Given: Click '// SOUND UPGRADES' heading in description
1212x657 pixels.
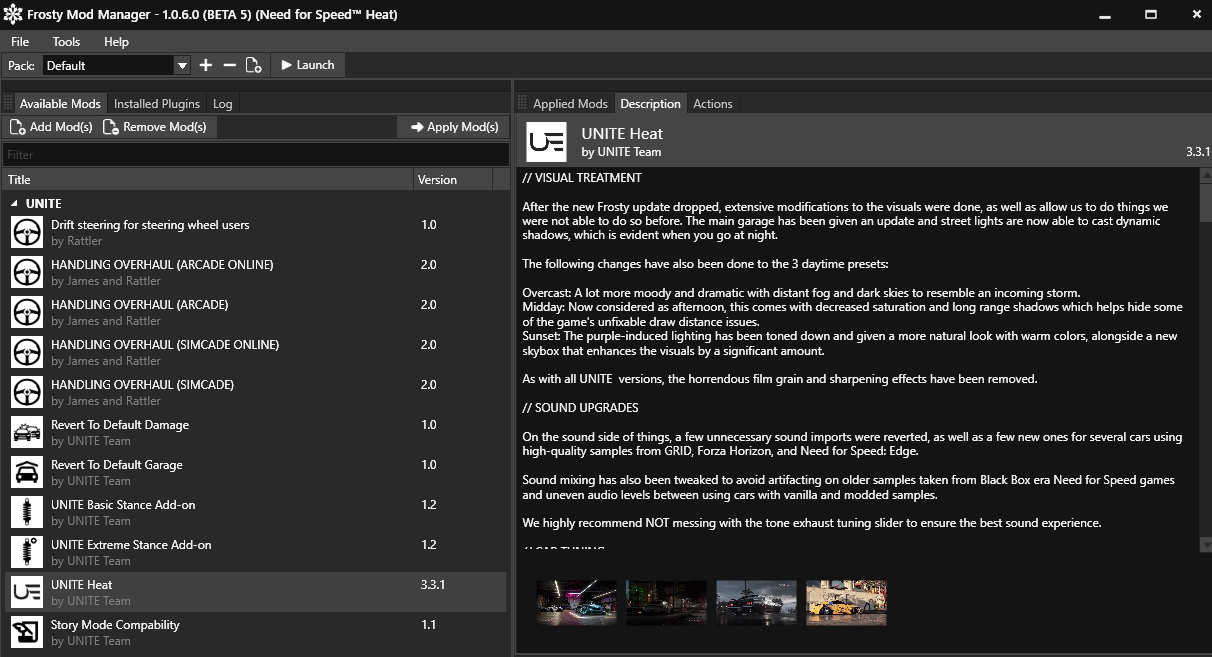Looking at the screenshot, I should point(580,408).
